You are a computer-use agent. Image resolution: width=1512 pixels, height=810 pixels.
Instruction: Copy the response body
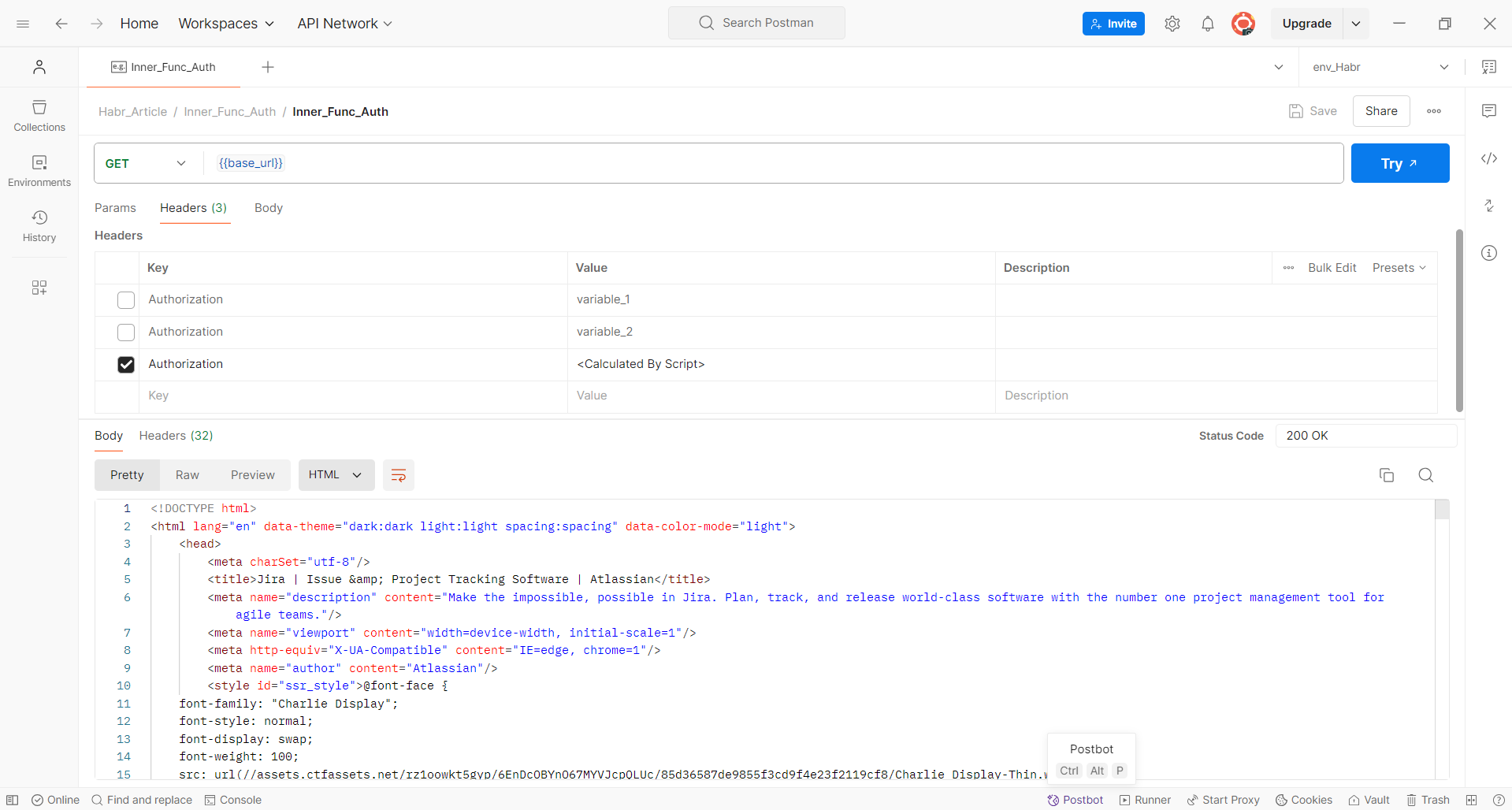(x=1387, y=475)
